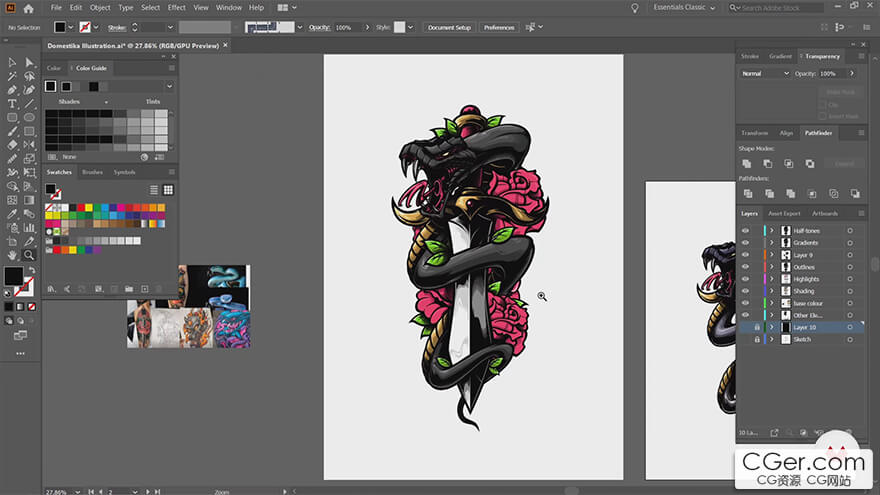
Task: Open Essentials Classic workspace dropdown
Action: point(684,8)
